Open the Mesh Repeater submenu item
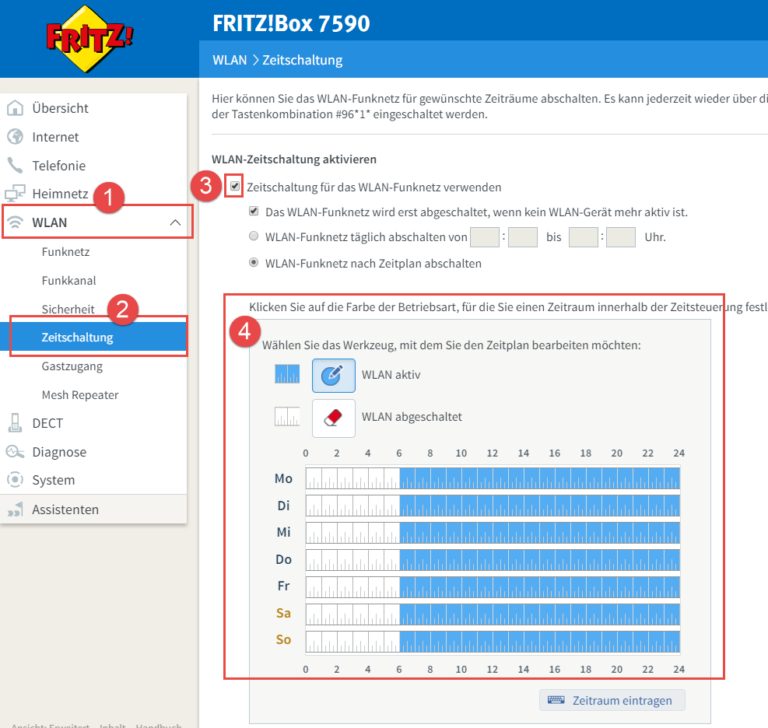The image size is (768, 728). (80, 395)
